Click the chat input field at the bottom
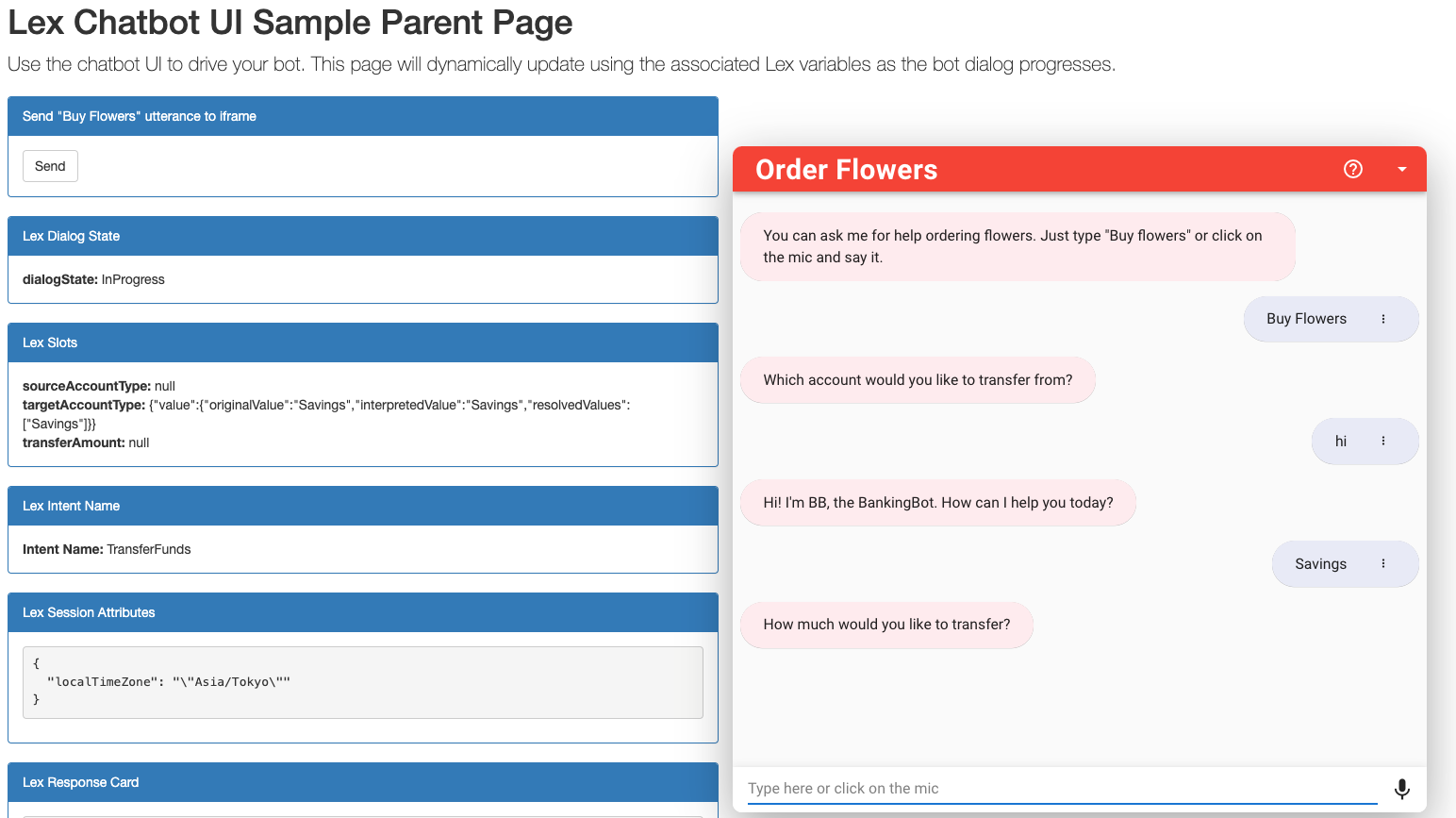Screen dimensions: 1456x818 1037,788
